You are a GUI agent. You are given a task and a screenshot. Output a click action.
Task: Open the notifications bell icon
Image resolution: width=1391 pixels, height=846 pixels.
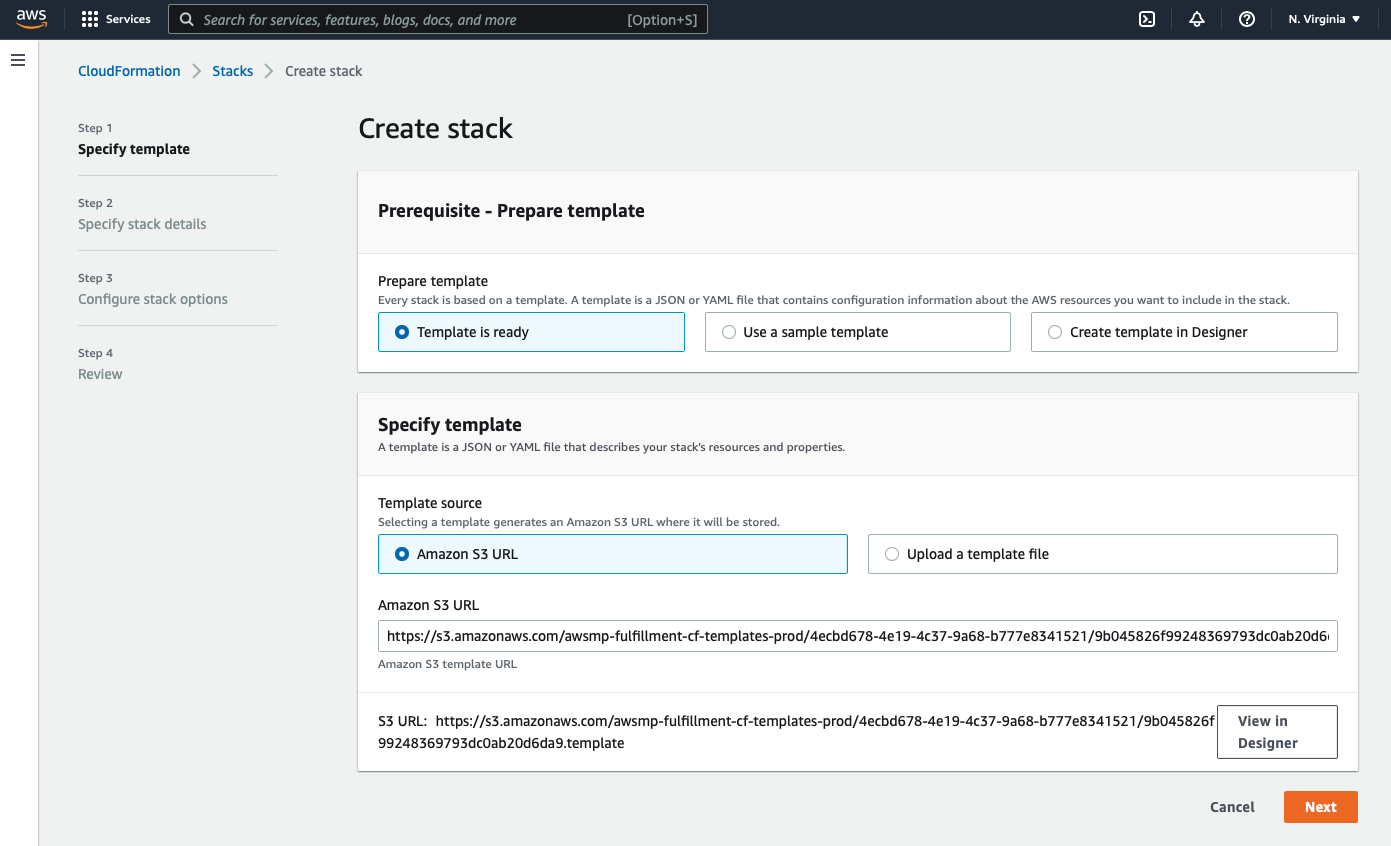point(1196,18)
